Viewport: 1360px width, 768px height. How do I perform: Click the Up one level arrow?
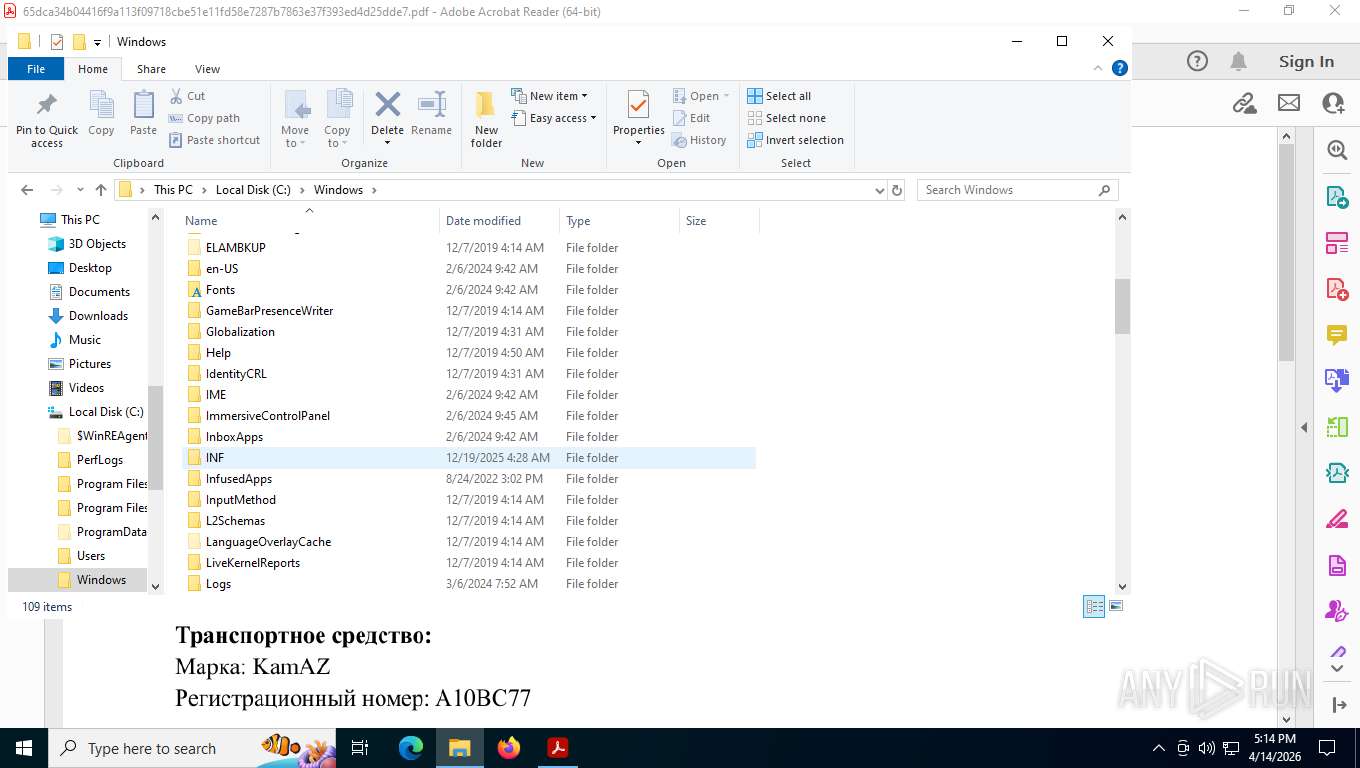coord(101,190)
